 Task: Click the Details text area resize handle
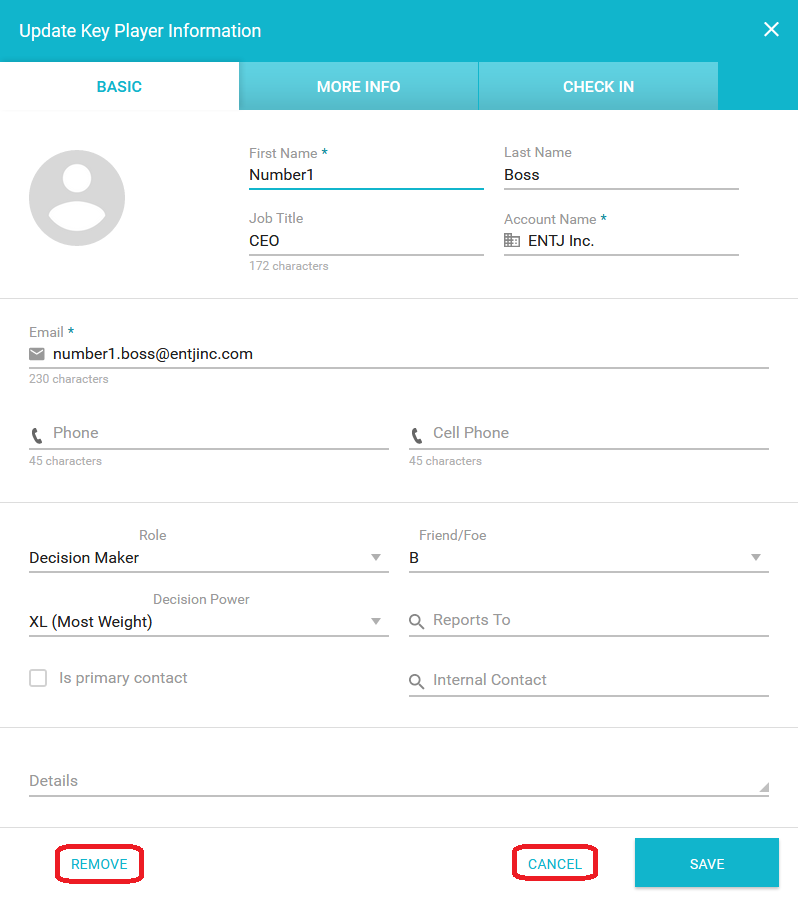pyautogui.click(x=764, y=788)
